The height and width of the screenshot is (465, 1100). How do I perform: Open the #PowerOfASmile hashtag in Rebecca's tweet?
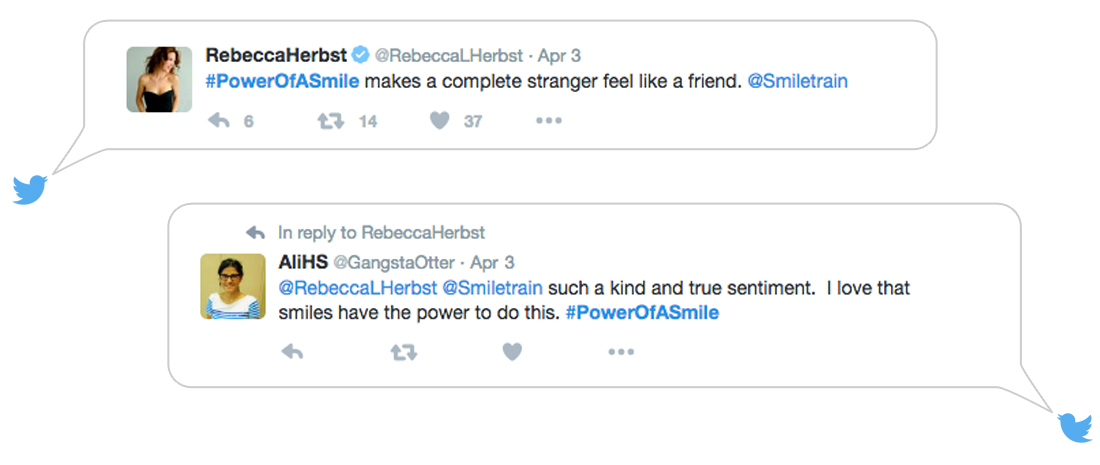click(x=281, y=81)
